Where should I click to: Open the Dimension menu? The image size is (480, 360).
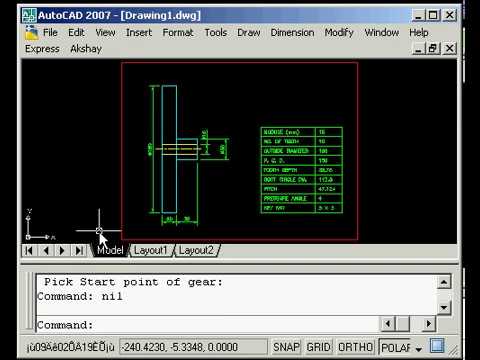[292, 33]
